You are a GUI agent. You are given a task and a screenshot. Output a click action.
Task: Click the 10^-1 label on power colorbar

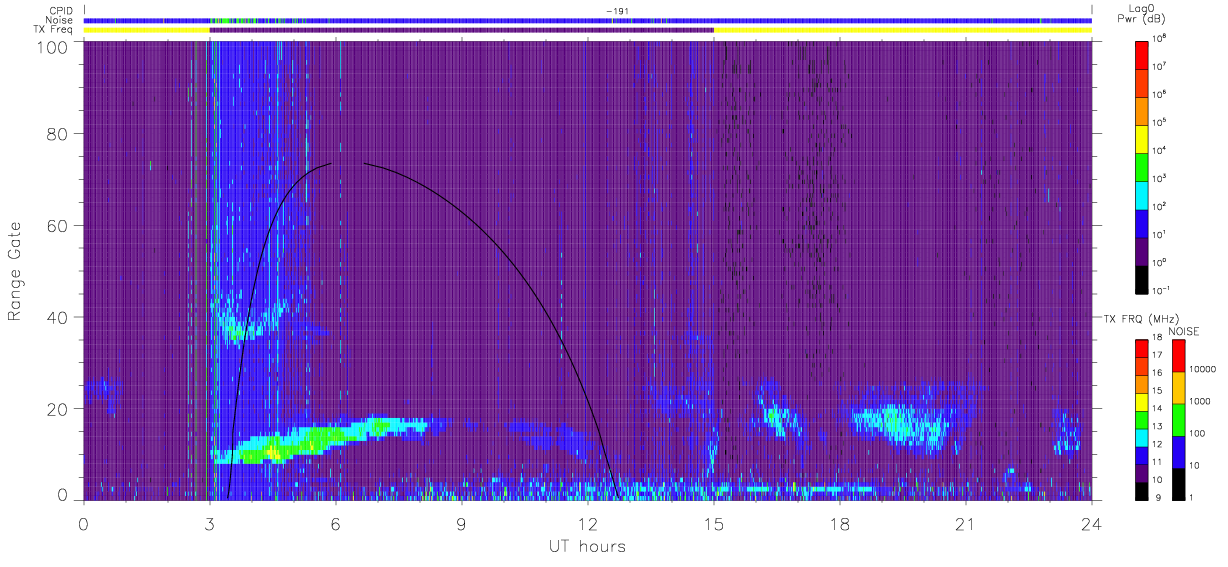tap(1163, 290)
